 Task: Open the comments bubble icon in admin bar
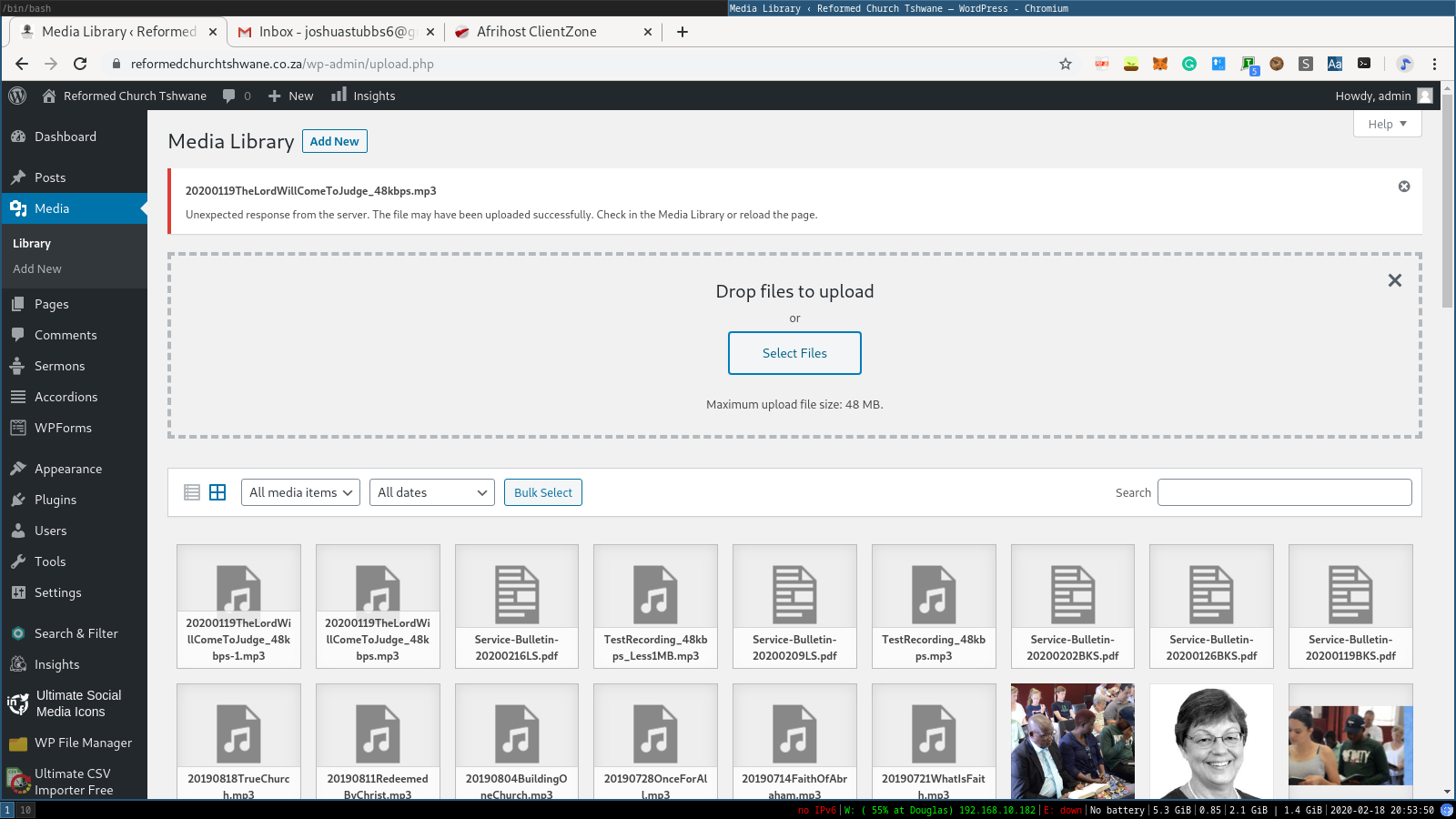click(x=229, y=96)
